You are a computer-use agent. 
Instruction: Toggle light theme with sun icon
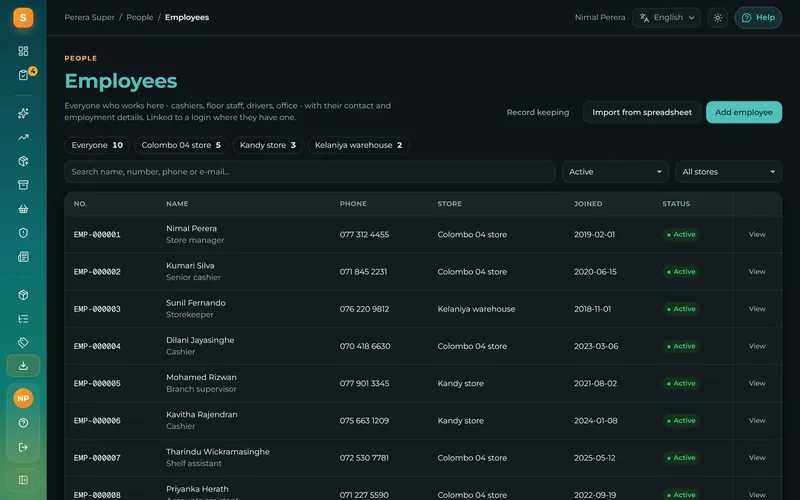(718, 18)
